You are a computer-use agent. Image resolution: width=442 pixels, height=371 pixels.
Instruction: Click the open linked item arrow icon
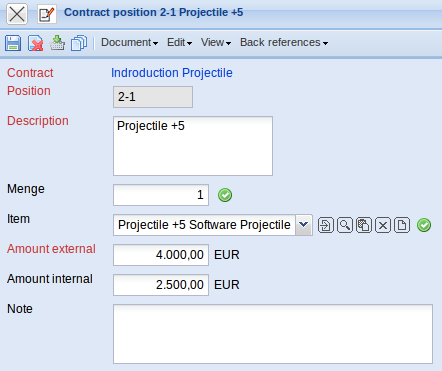[x=326, y=225]
